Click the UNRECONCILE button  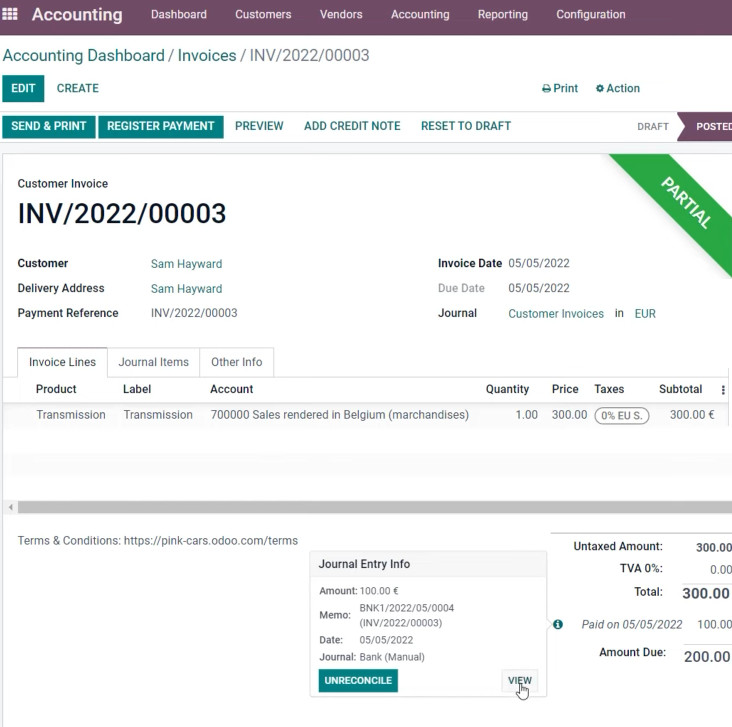(x=359, y=681)
